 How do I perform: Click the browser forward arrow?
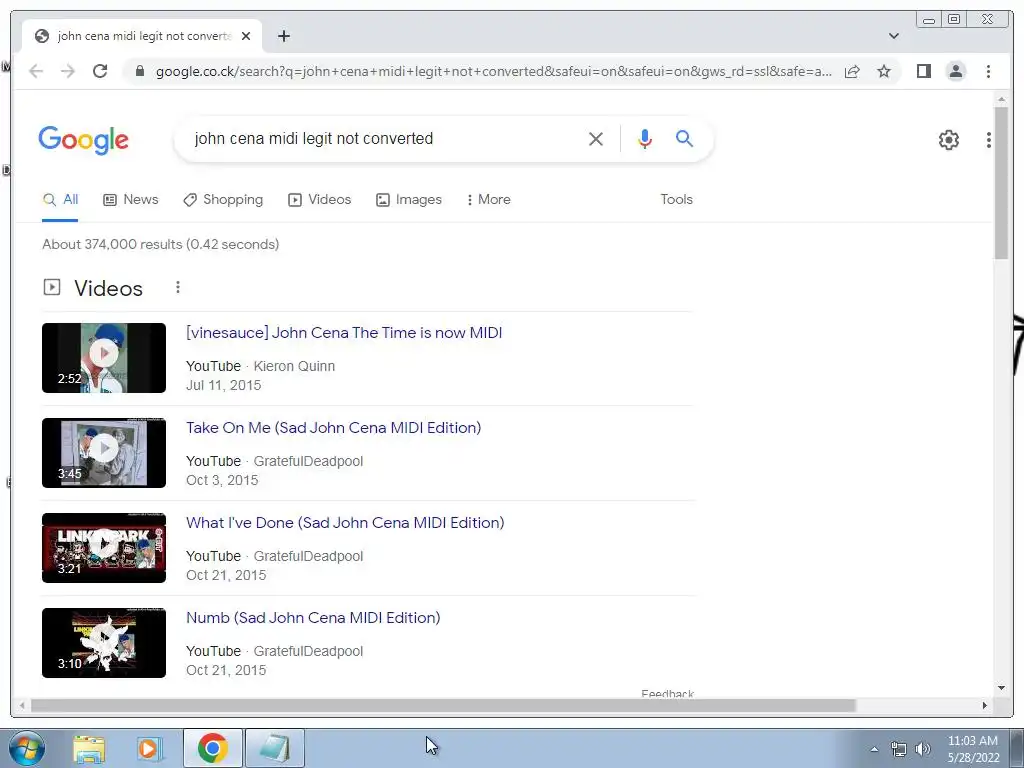click(68, 71)
